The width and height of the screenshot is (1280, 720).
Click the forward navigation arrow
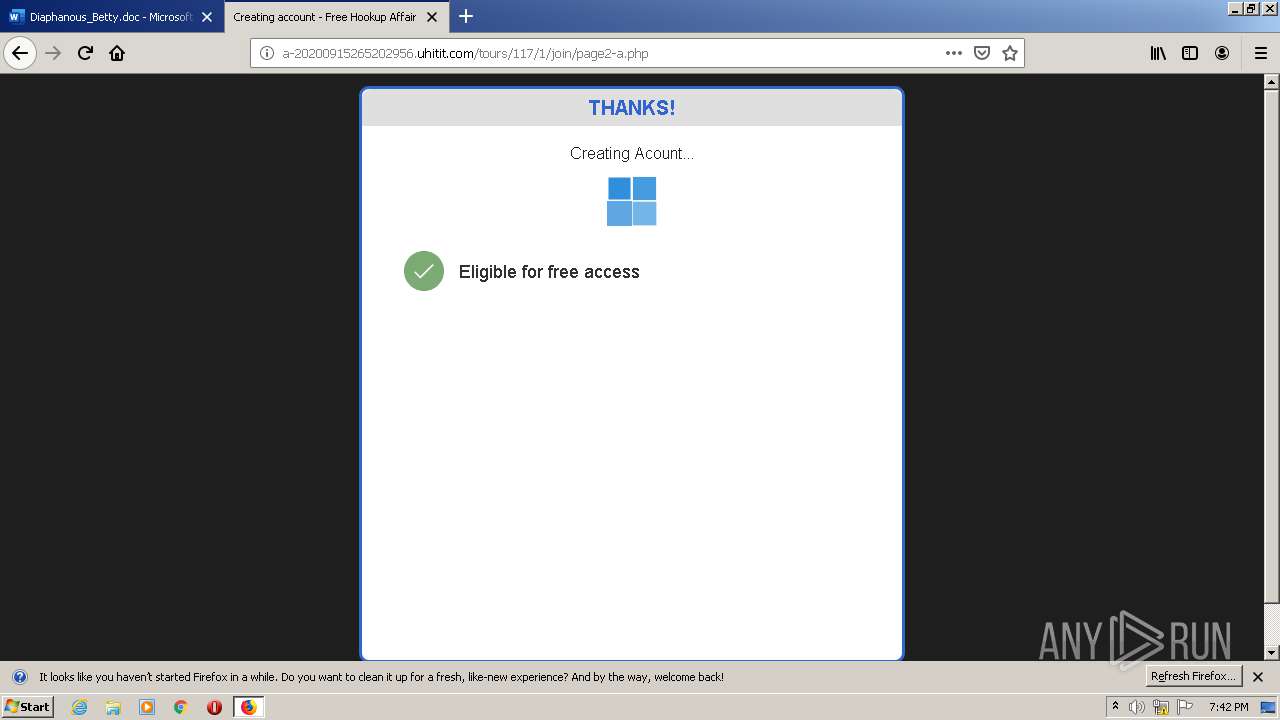[54, 53]
